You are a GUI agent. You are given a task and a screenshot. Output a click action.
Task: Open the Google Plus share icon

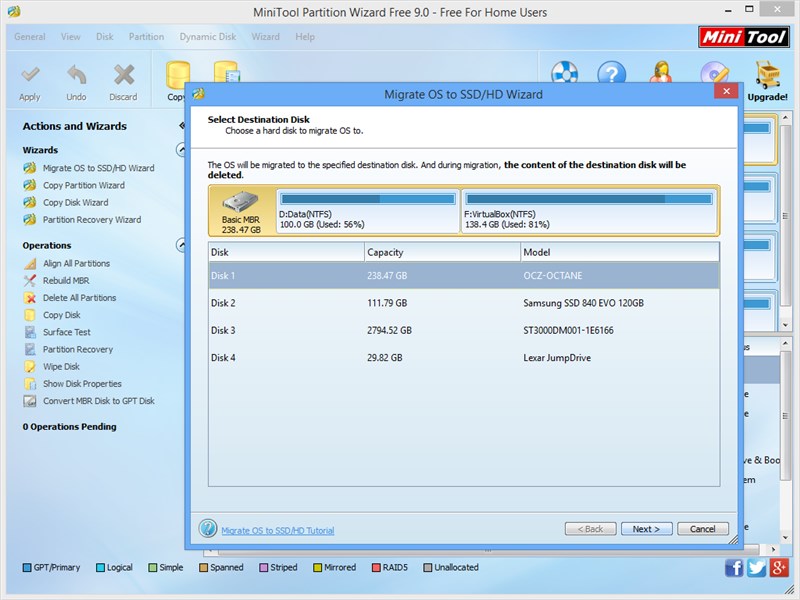(x=779, y=567)
